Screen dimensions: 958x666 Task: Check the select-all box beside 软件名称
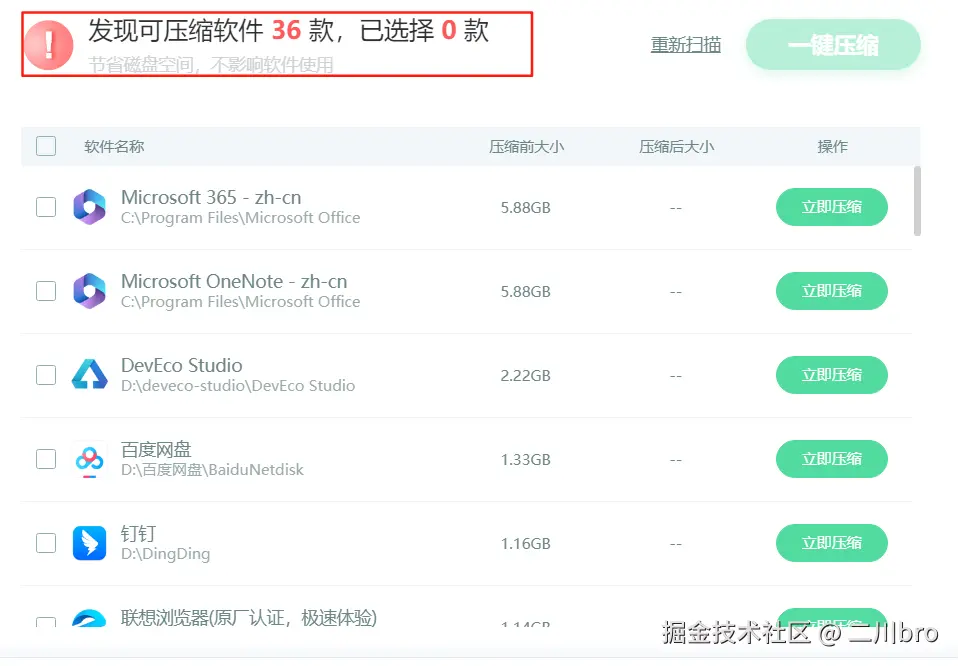click(46, 146)
